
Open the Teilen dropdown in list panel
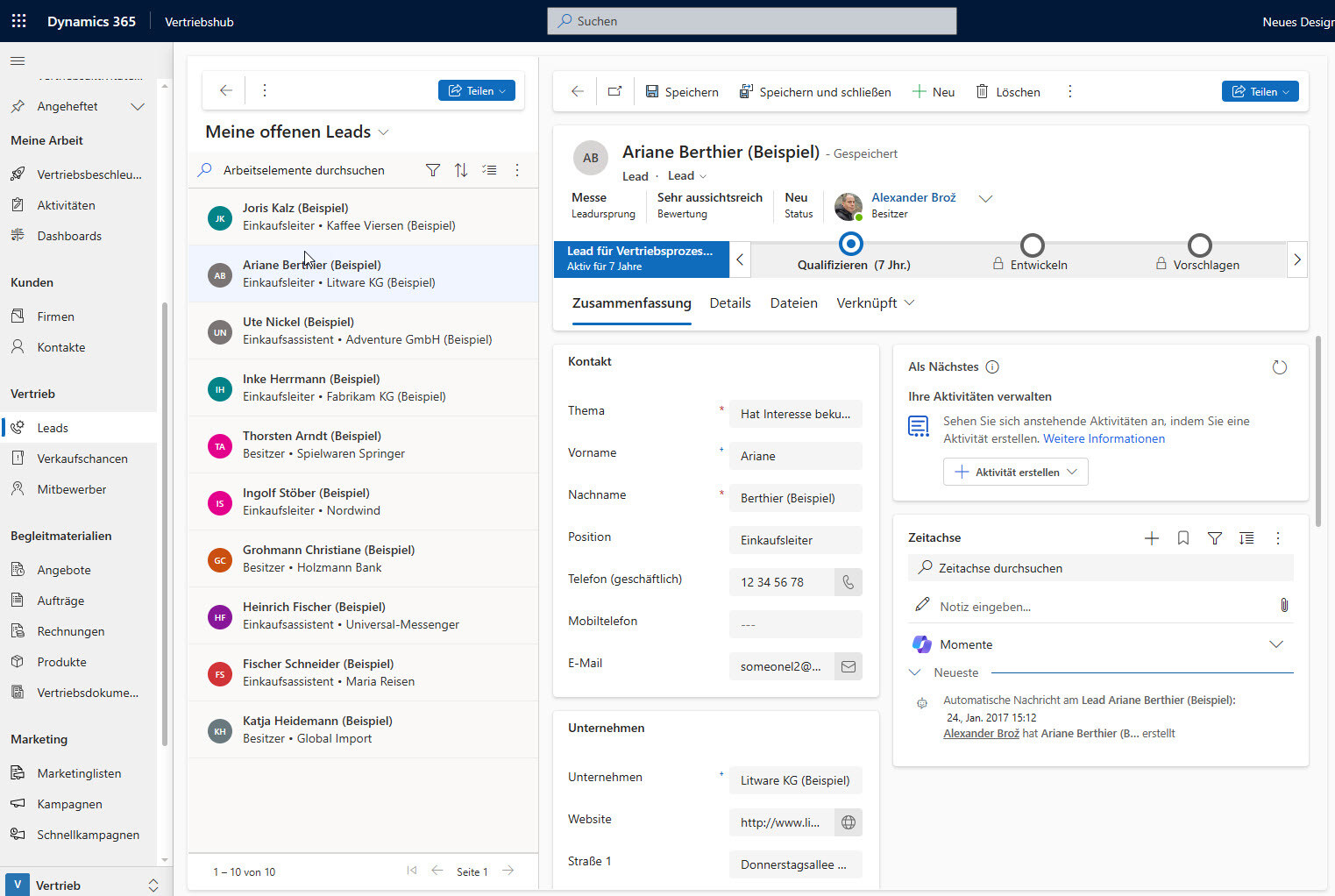(x=476, y=90)
